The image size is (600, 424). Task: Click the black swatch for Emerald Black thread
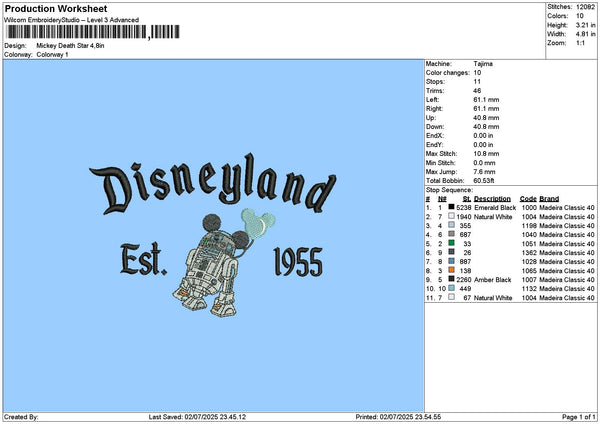(452, 207)
